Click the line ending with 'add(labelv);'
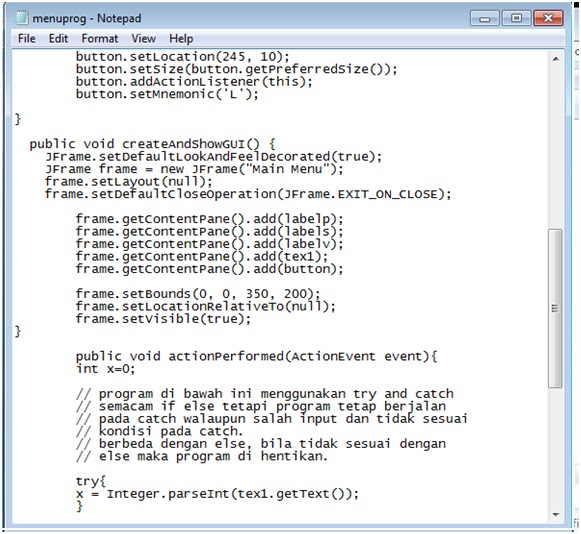 (209, 244)
